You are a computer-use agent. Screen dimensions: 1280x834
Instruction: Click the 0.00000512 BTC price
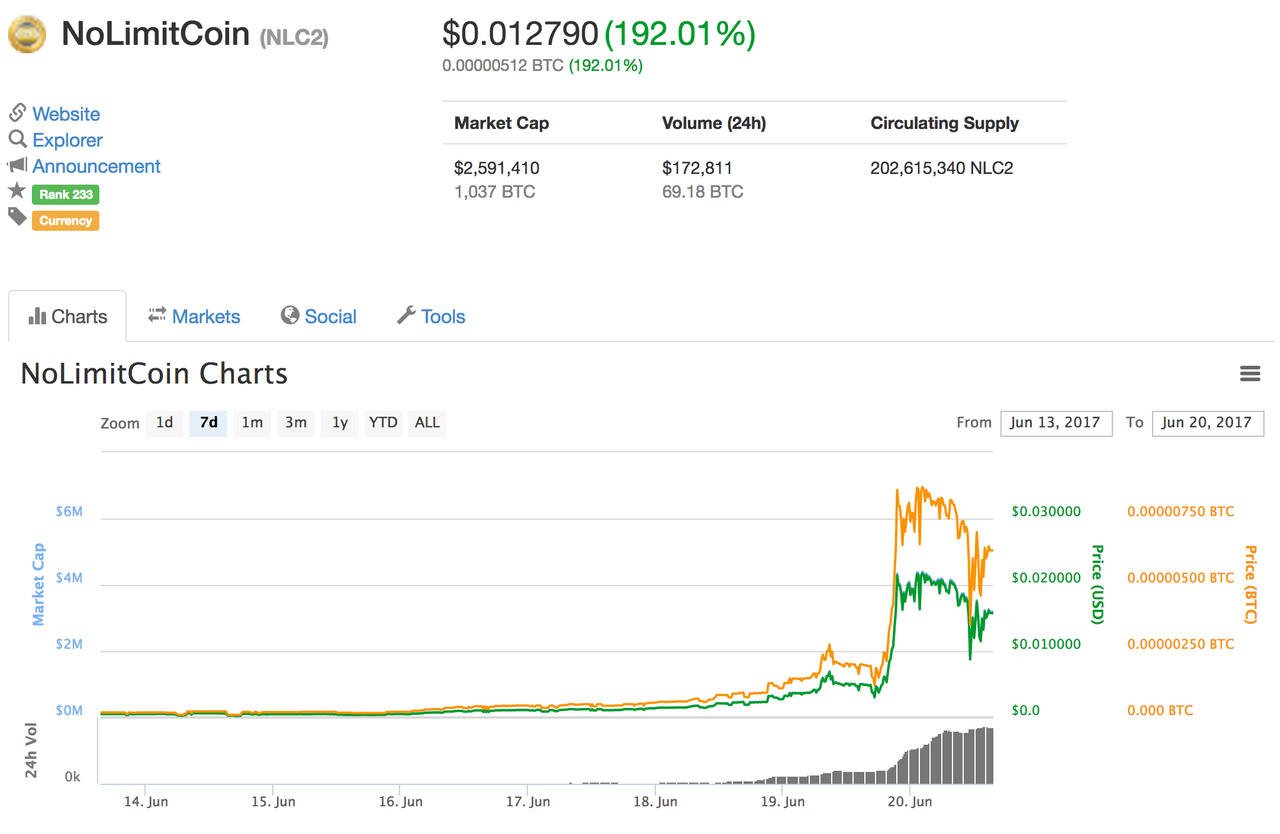tap(503, 66)
